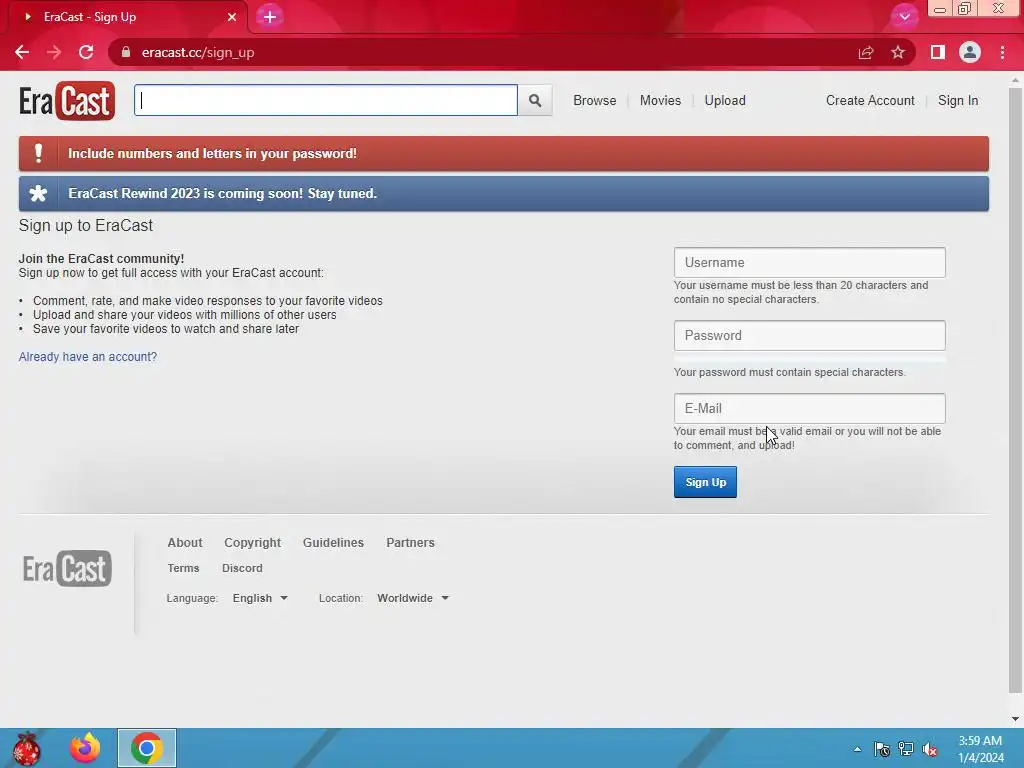Open the Movies menu item
Screen dimensions: 1024x768
[660, 101]
